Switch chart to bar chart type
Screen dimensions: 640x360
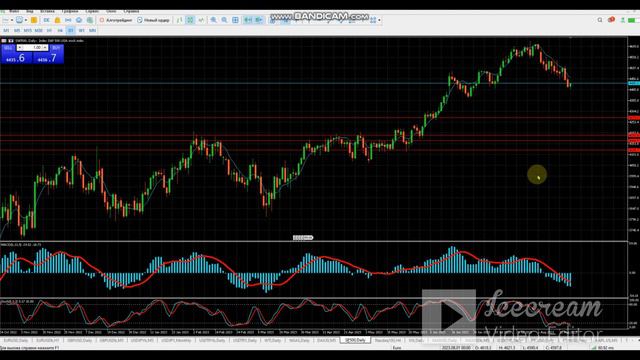180,20
